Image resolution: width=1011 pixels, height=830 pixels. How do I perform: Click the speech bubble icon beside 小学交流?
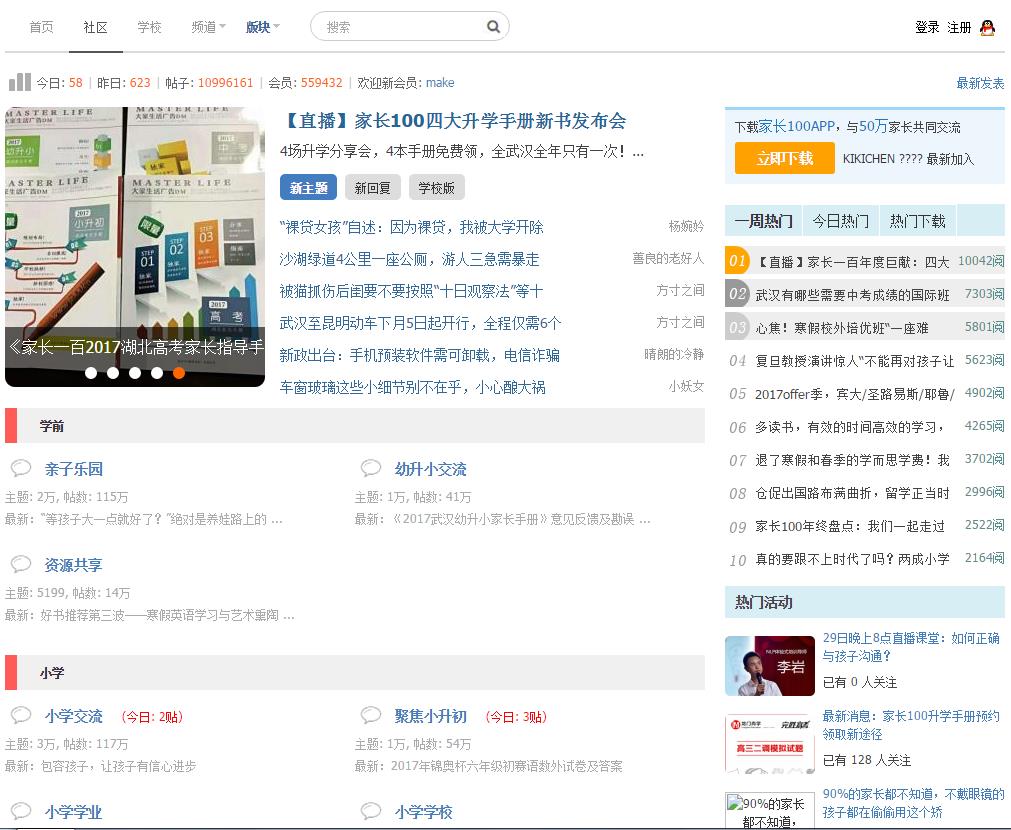pos(21,715)
